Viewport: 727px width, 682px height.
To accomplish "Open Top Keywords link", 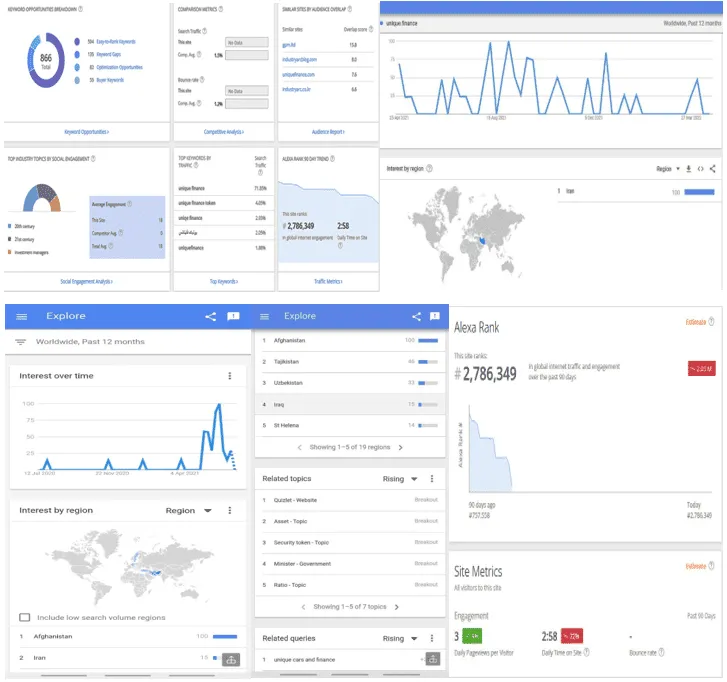I will (224, 282).
